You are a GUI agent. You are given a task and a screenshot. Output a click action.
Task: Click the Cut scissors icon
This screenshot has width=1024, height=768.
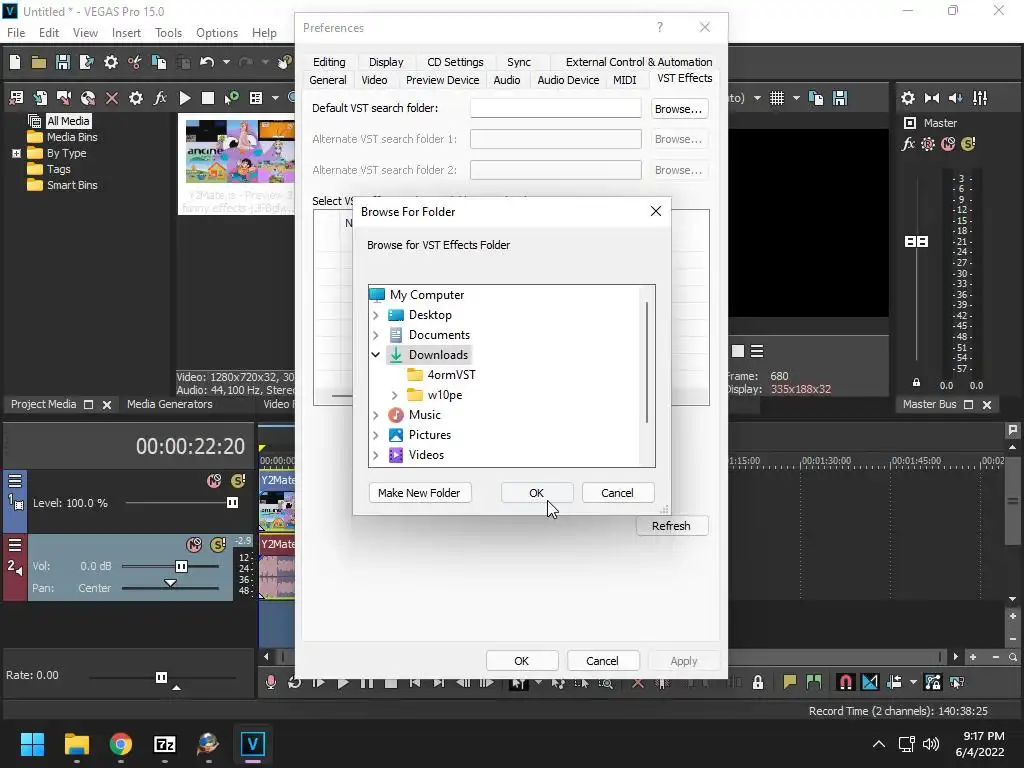[x=135, y=62]
